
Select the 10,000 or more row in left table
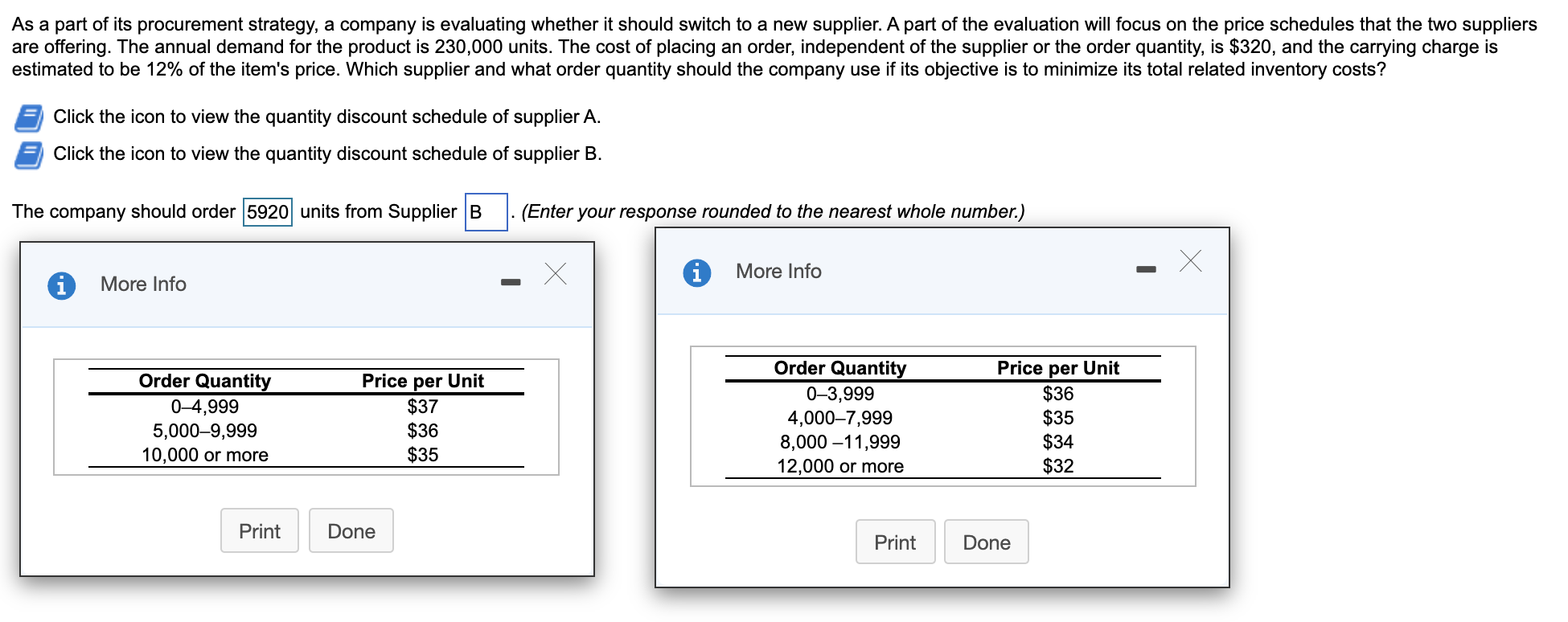pyautogui.click(x=205, y=455)
